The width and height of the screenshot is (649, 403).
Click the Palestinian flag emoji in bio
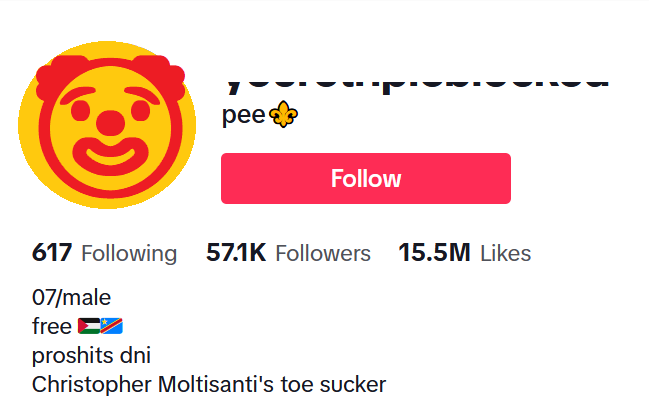coord(88,326)
